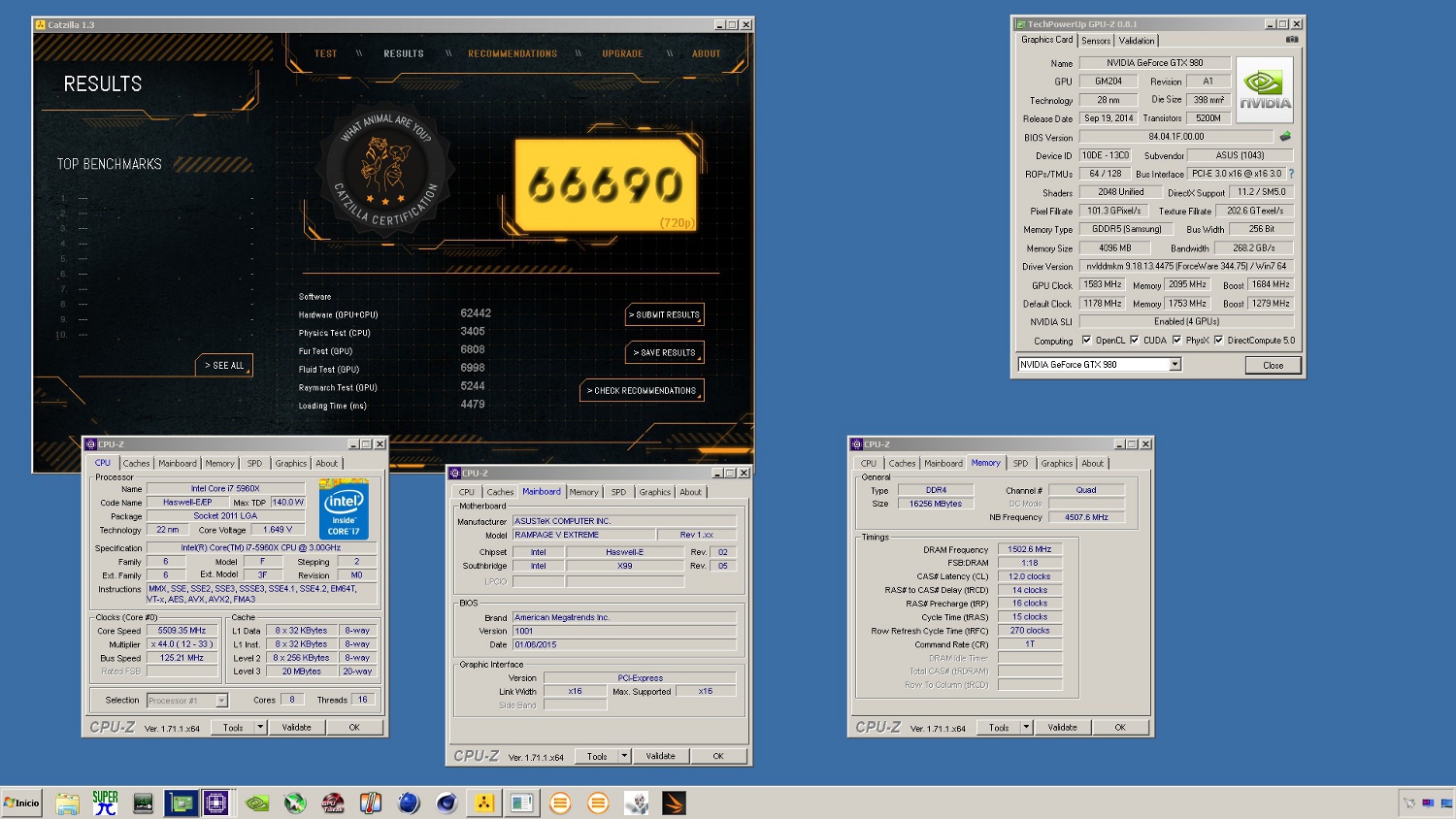Viewport: 1456px width, 819px height.
Task: Click the Multiplier value x 44.0
Action: tap(182, 644)
